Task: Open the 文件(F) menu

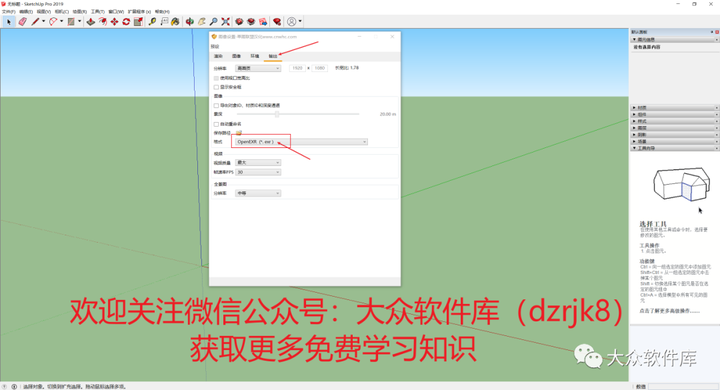Action: point(9,11)
